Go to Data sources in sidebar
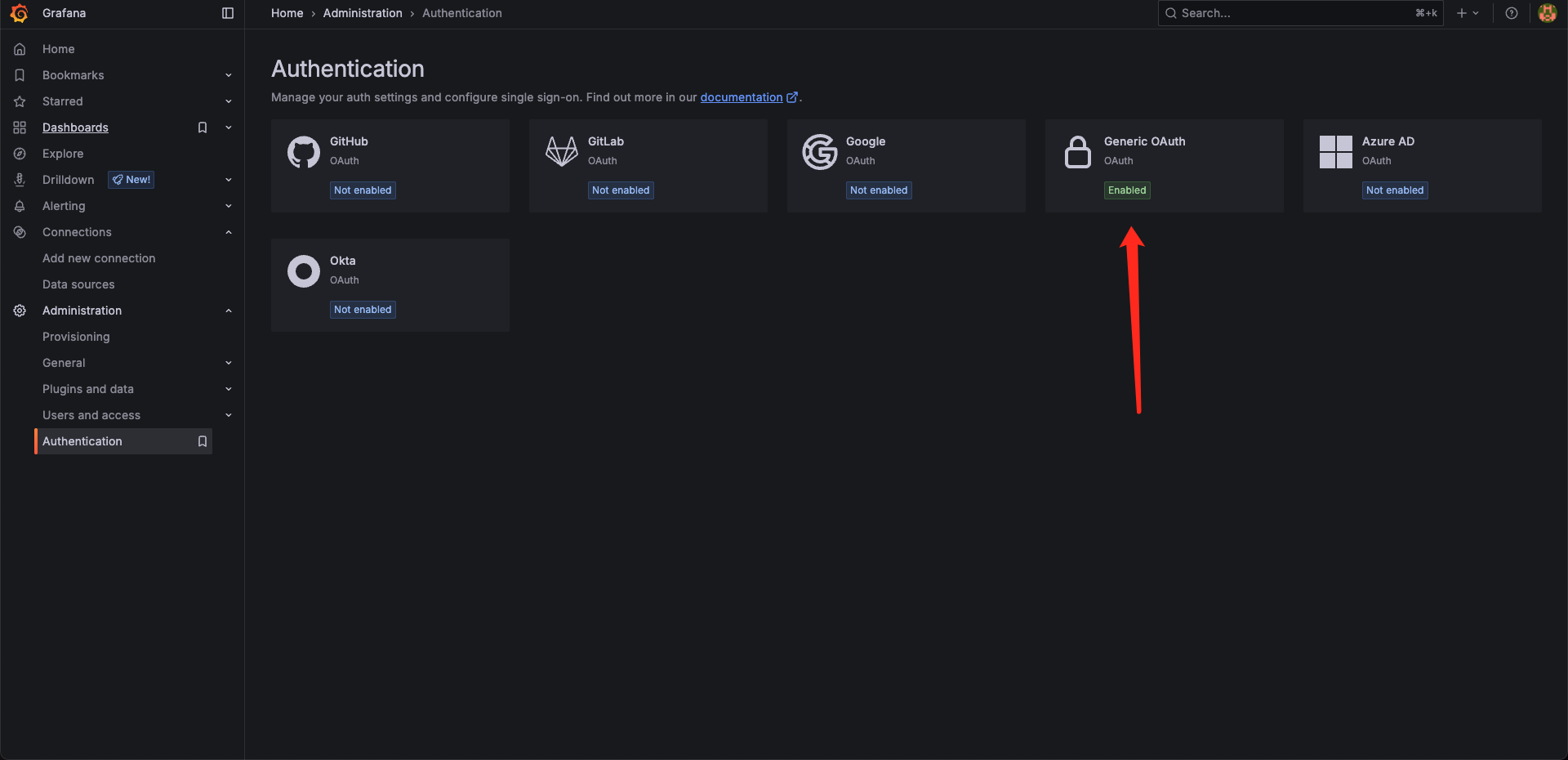This screenshot has width=1568, height=760. [x=78, y=284]
